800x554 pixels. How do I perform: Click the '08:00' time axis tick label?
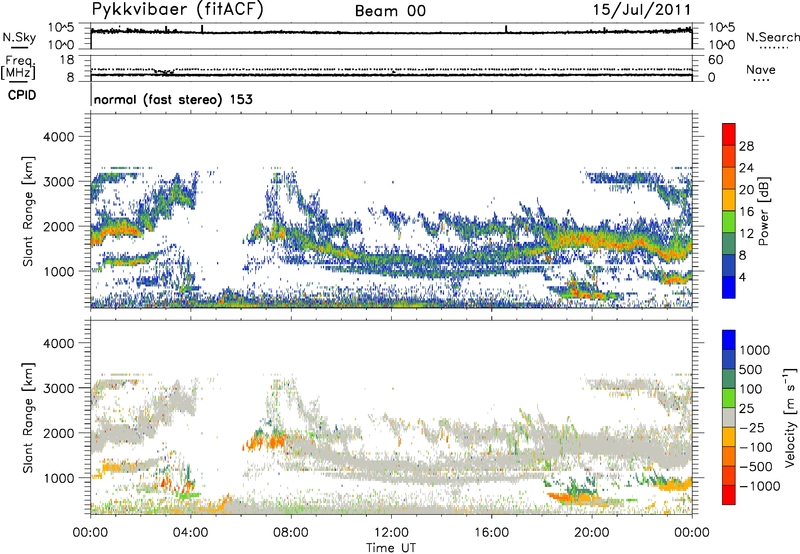pyautogui.click(x=291, y=533)
